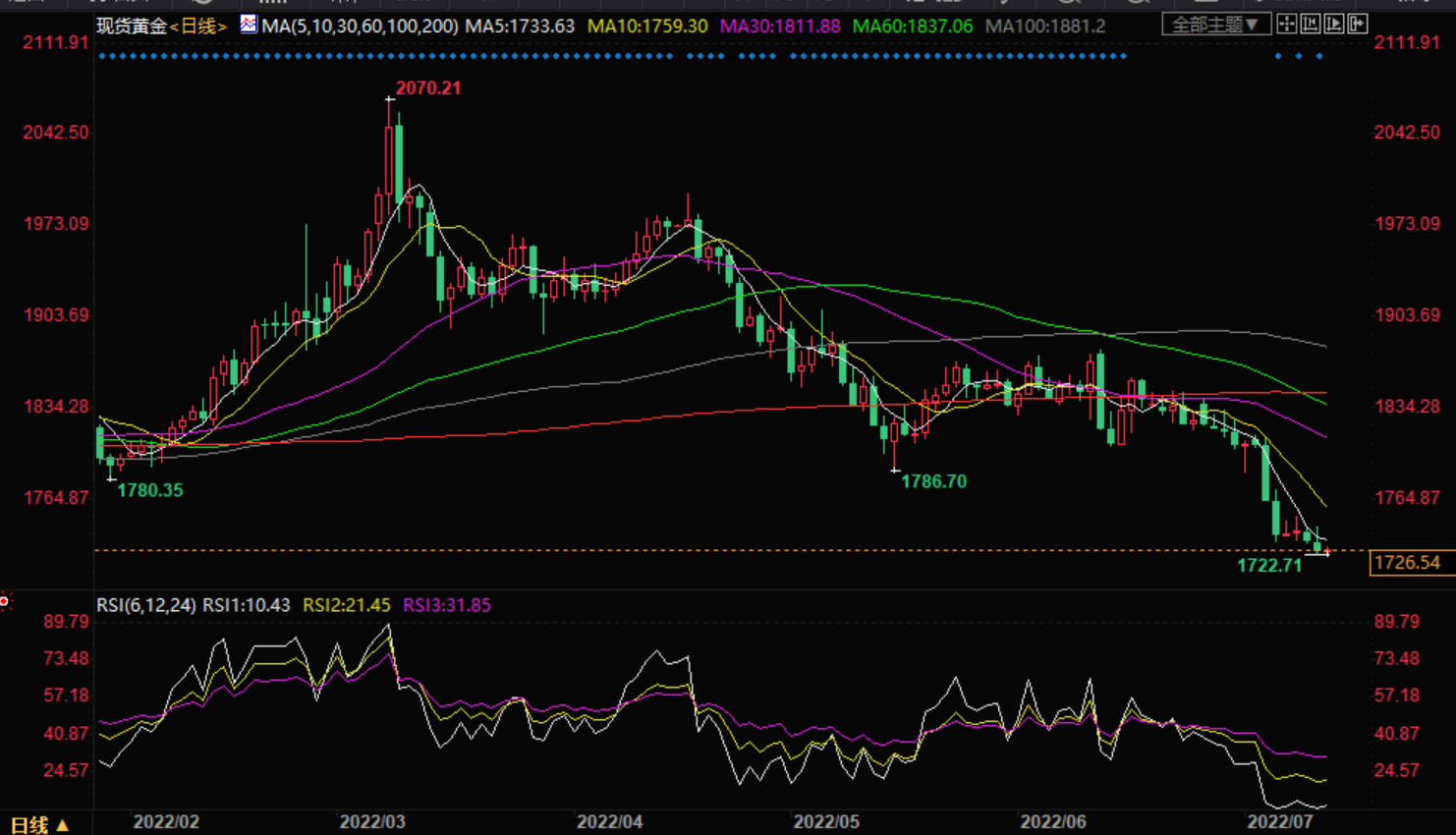Click the 2022/06 date on timeline
The image size is (1456, 835).
(1053, 821)
